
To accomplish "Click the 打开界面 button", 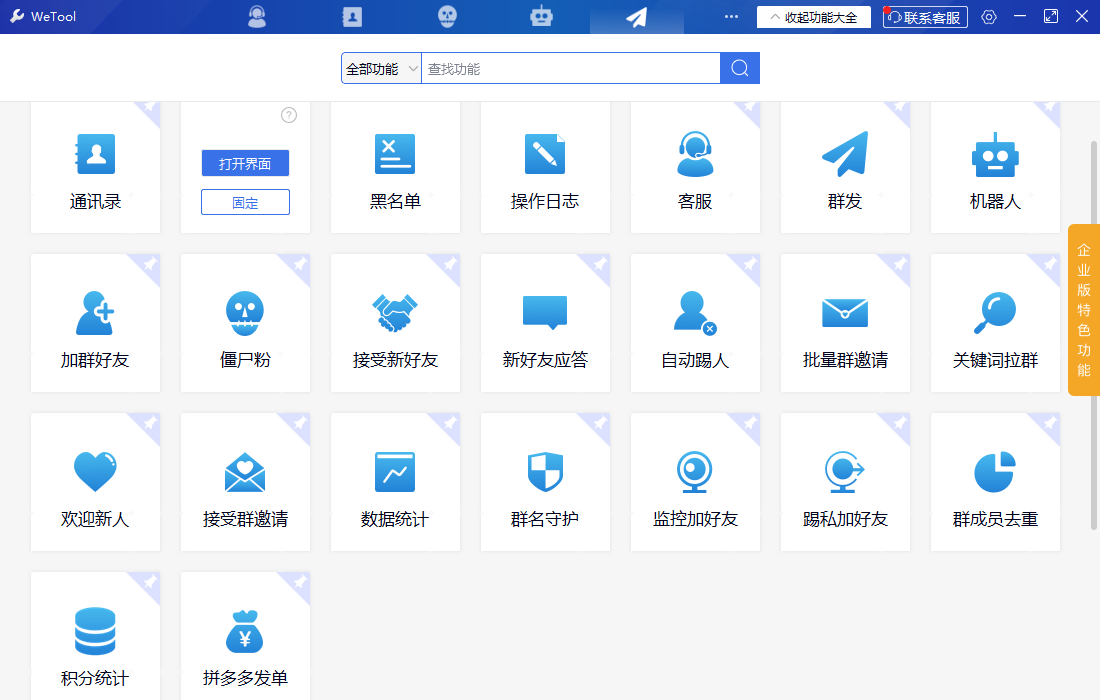I will click(x=245, y=163).
